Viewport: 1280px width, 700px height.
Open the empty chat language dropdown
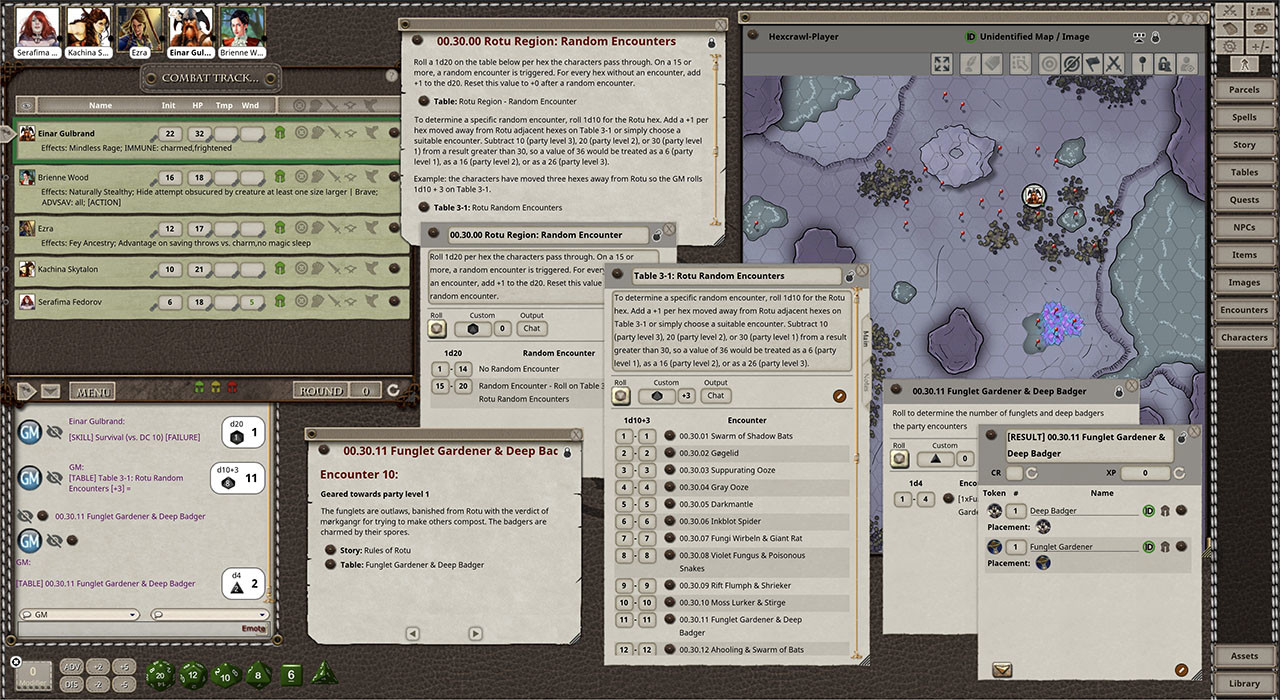coord(210,614)
